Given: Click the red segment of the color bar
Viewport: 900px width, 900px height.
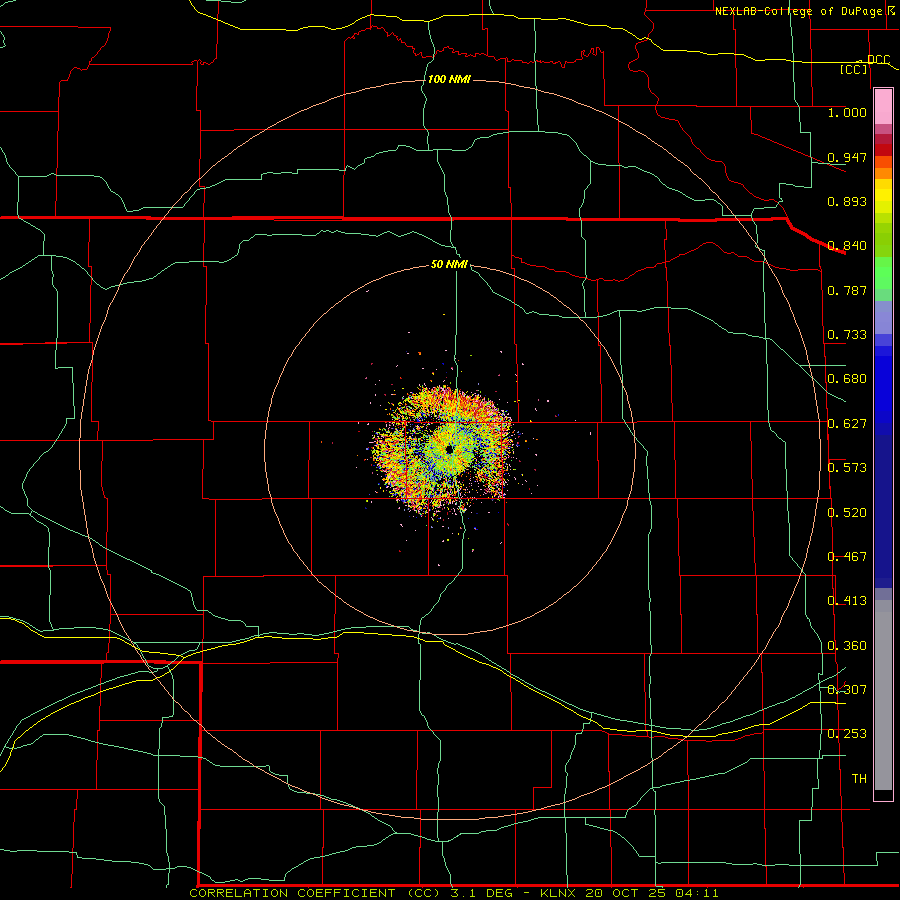Looking at the screenshot, I should click(883, 150).
